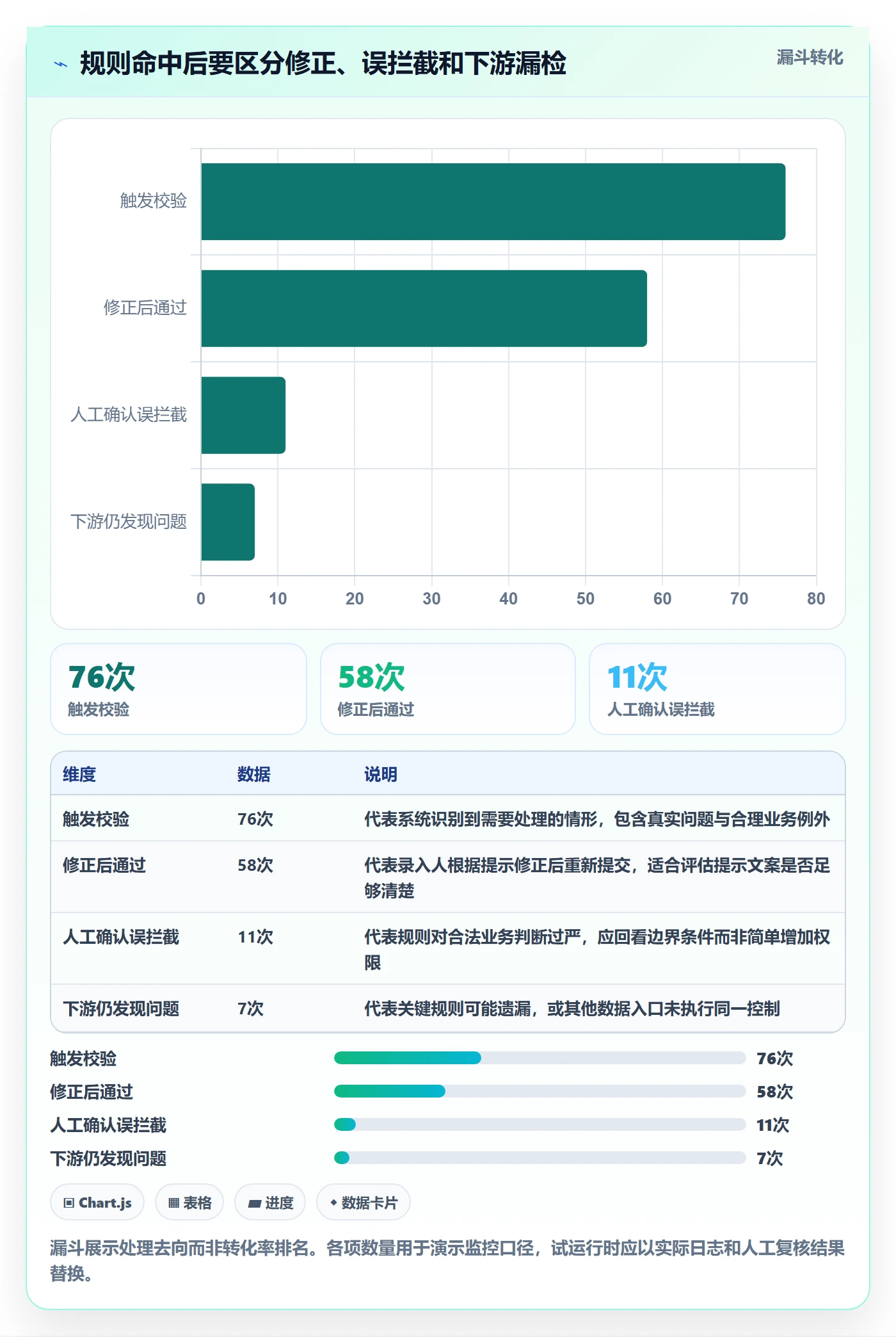Image resolution: width=896 pixels, height=1337 pixels.
Task: Click the 修正后通过 progress bar
Action: (x=540, y=1091)
